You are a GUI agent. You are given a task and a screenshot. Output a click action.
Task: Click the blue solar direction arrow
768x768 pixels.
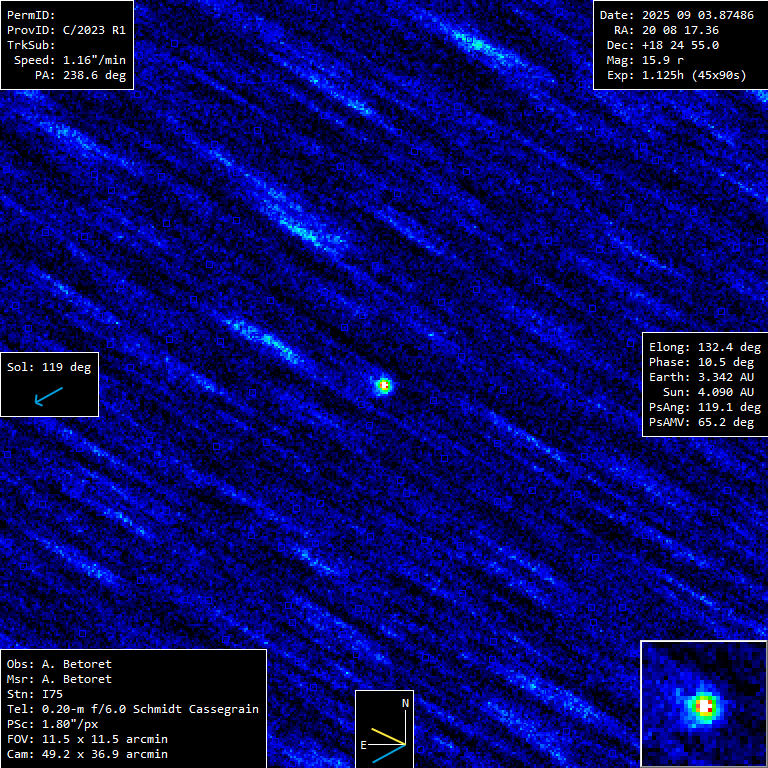(48, 398)
